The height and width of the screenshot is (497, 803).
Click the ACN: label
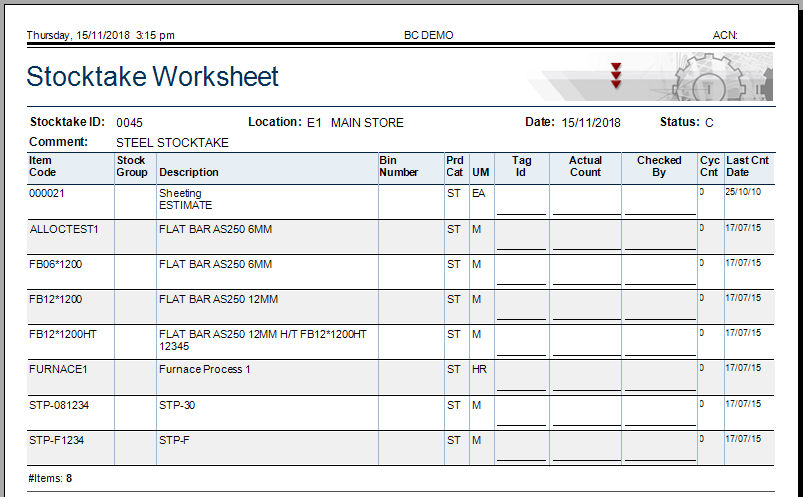[x=725, y=35]
